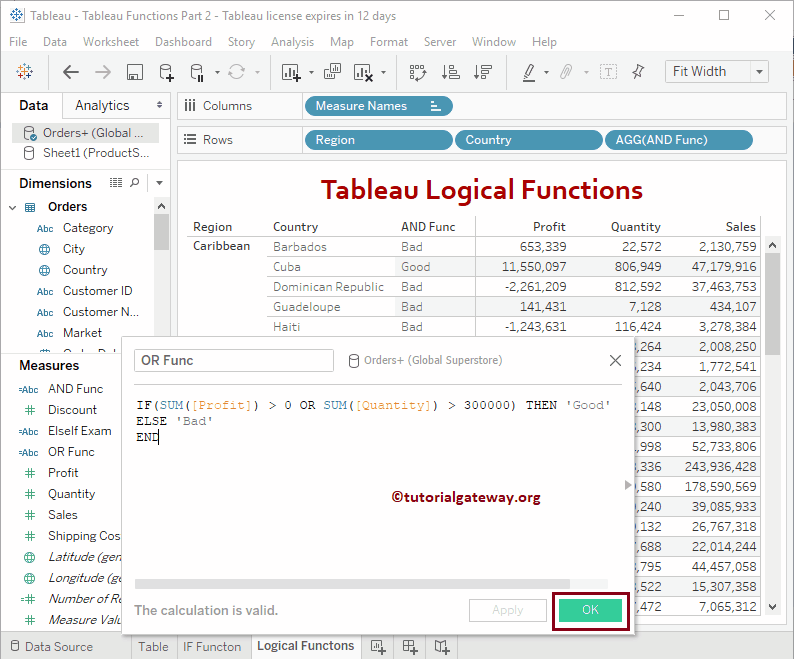Toggle Show mark labels icon

pyautogui.click(x=608, y=72)
